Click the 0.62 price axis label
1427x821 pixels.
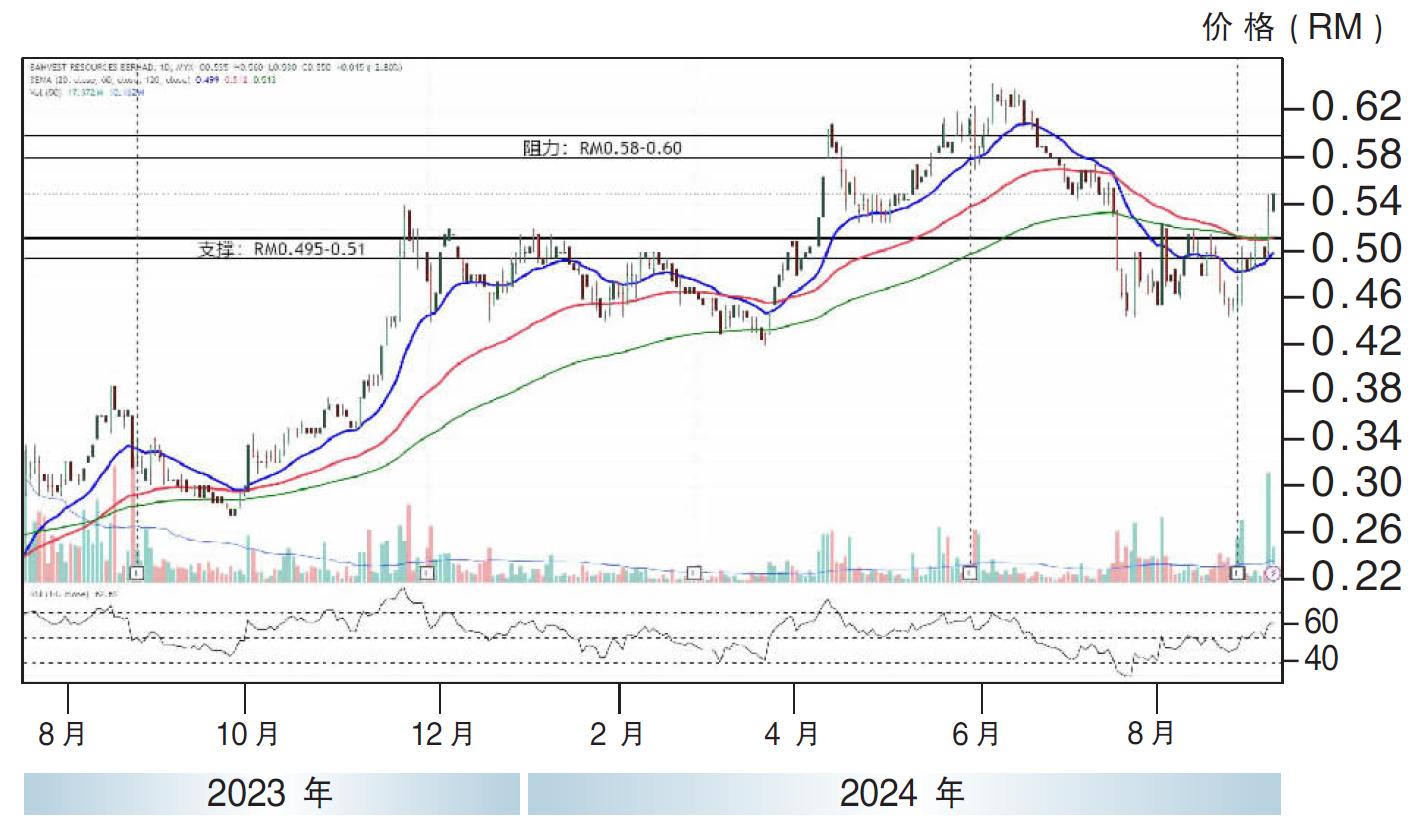pyautogui.click(x=1355, y=106)
